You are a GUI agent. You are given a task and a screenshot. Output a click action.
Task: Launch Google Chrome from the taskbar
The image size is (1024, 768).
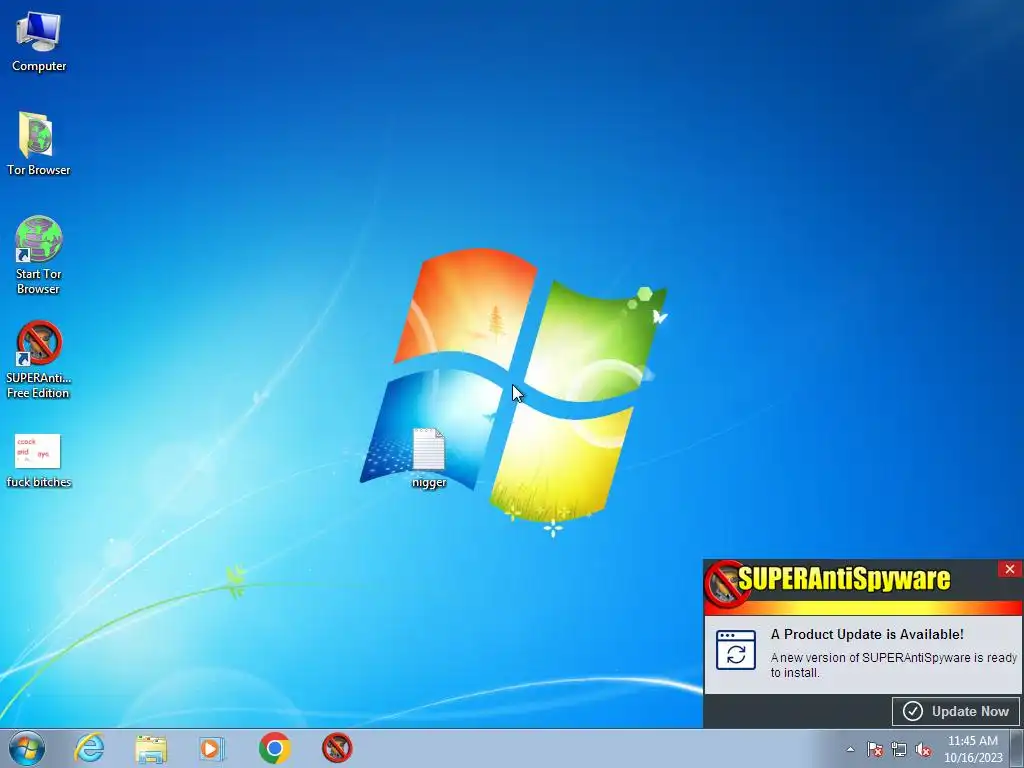(x=274, y=748)
